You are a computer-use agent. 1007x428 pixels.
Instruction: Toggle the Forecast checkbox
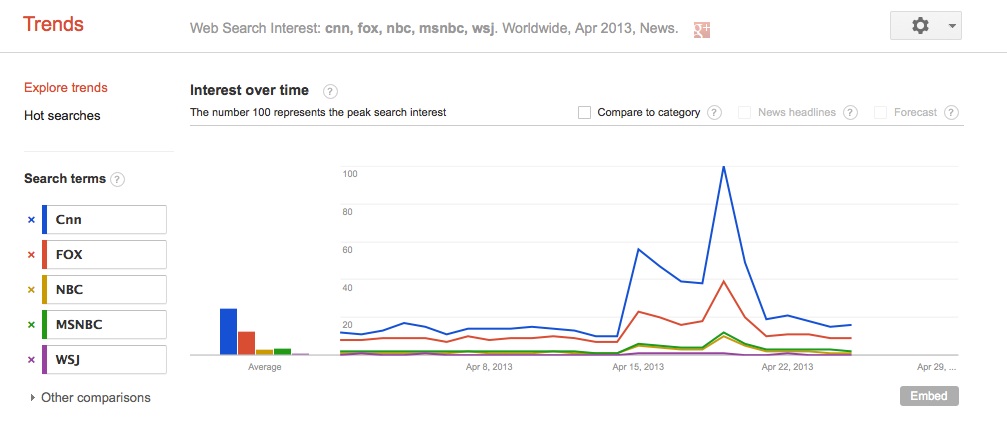pos(881,113)
